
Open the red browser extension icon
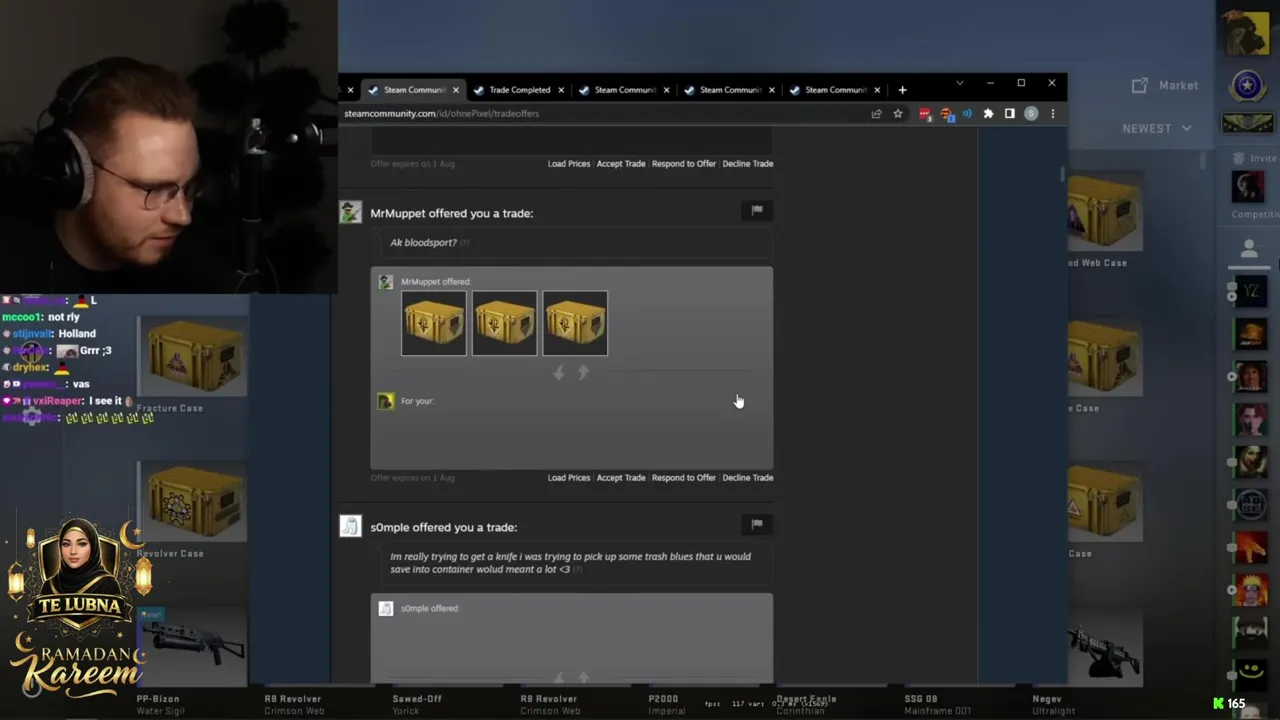click(925, 114)
